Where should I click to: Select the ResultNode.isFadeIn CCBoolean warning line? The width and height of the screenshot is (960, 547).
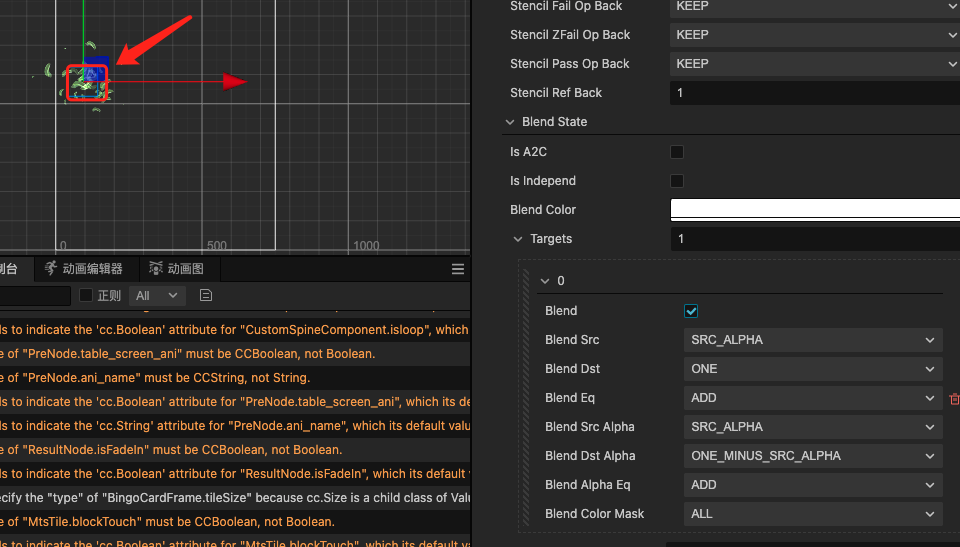tap(235, 450)
